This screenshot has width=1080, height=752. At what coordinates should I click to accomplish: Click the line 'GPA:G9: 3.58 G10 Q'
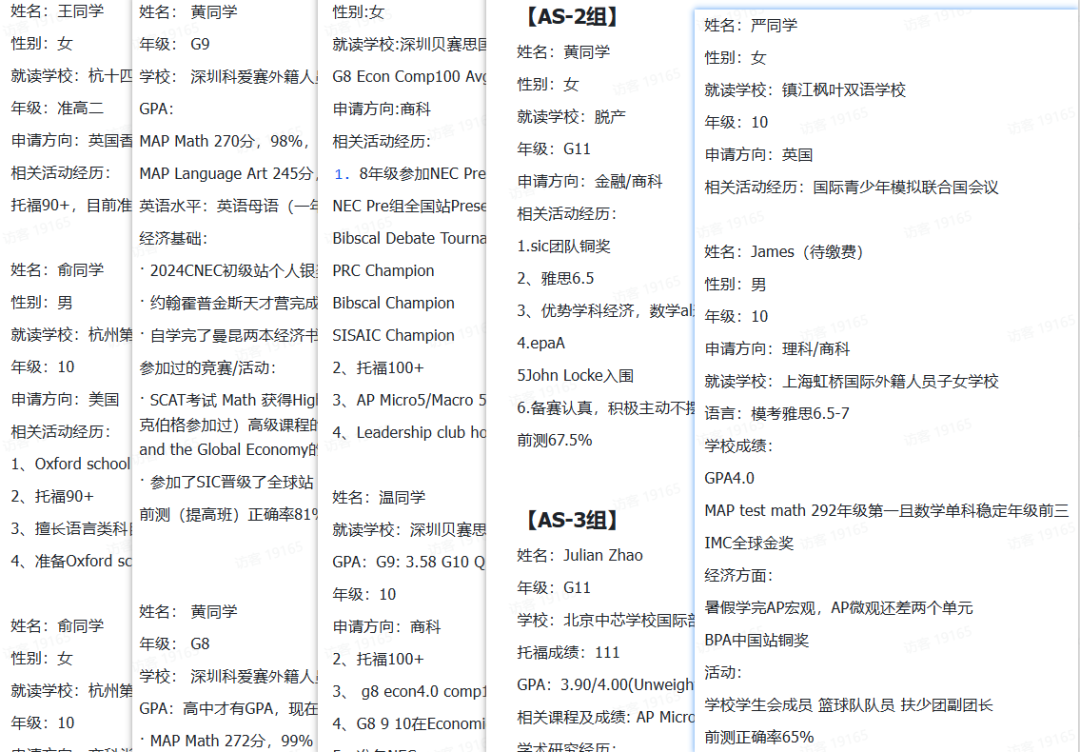[410, 562]
